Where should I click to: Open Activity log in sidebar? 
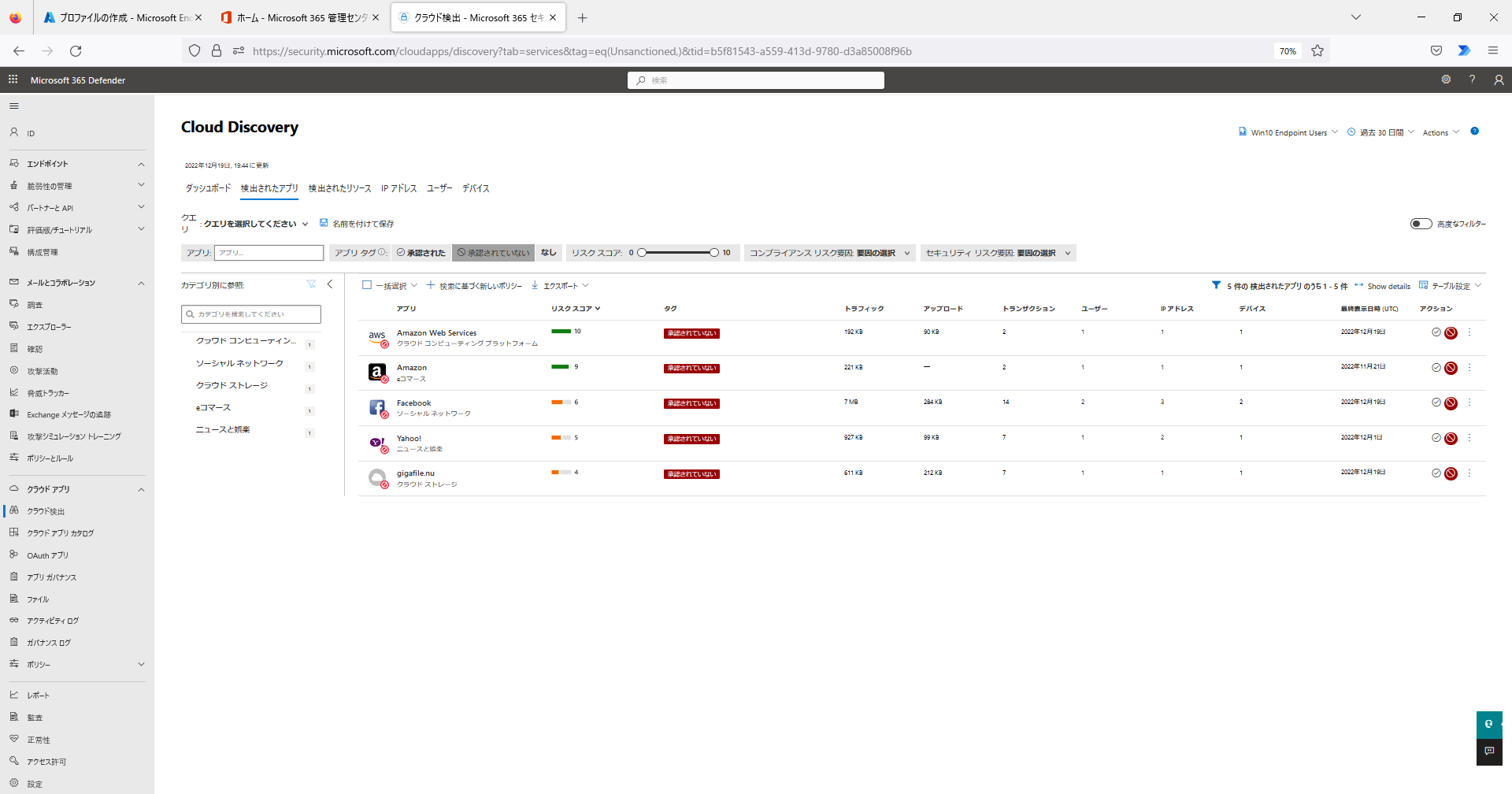pos(53,621)
